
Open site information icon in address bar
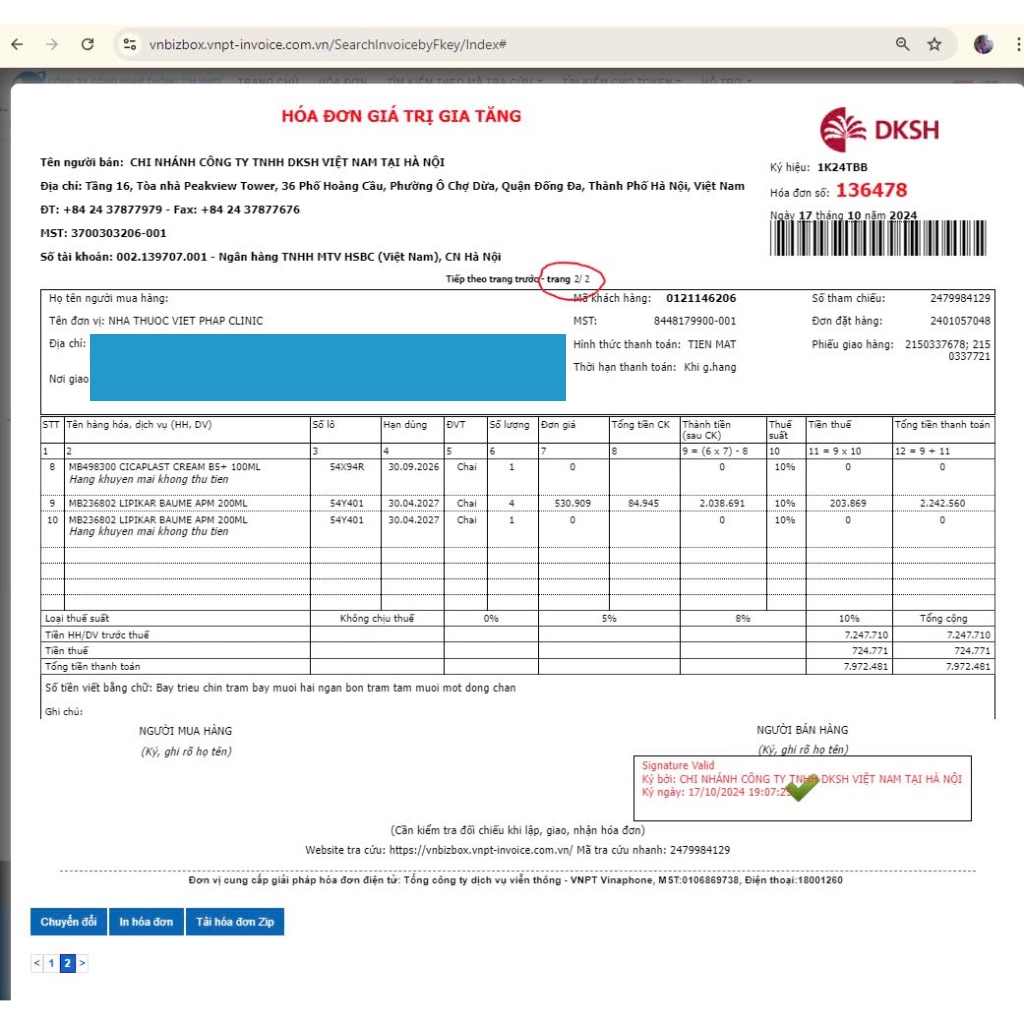130,44
